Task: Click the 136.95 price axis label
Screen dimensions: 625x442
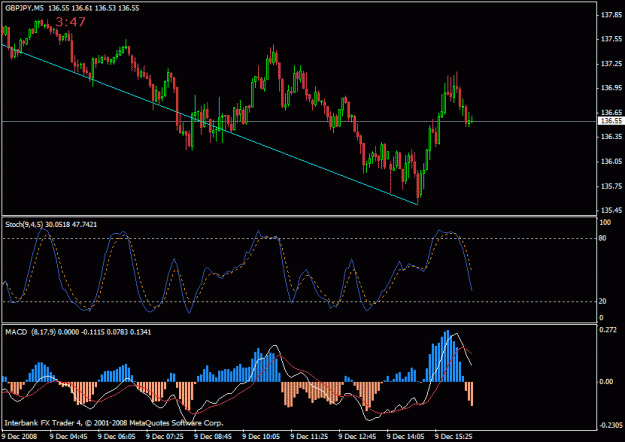Action: pyautogui.click(x=611, y=88)
